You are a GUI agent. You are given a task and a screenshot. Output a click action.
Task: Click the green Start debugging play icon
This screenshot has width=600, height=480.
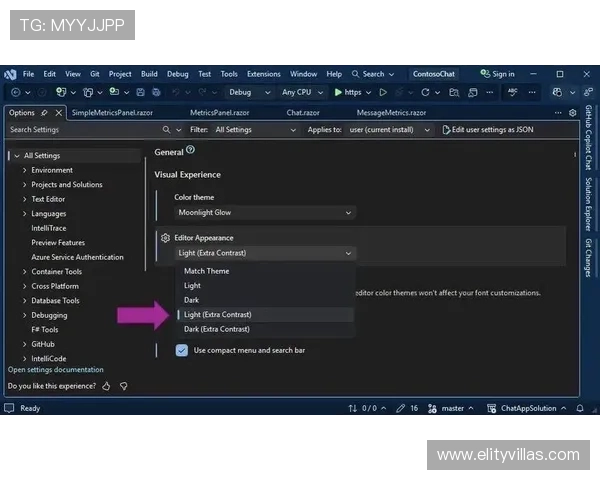pyautogui.click(x=338, y=92)
